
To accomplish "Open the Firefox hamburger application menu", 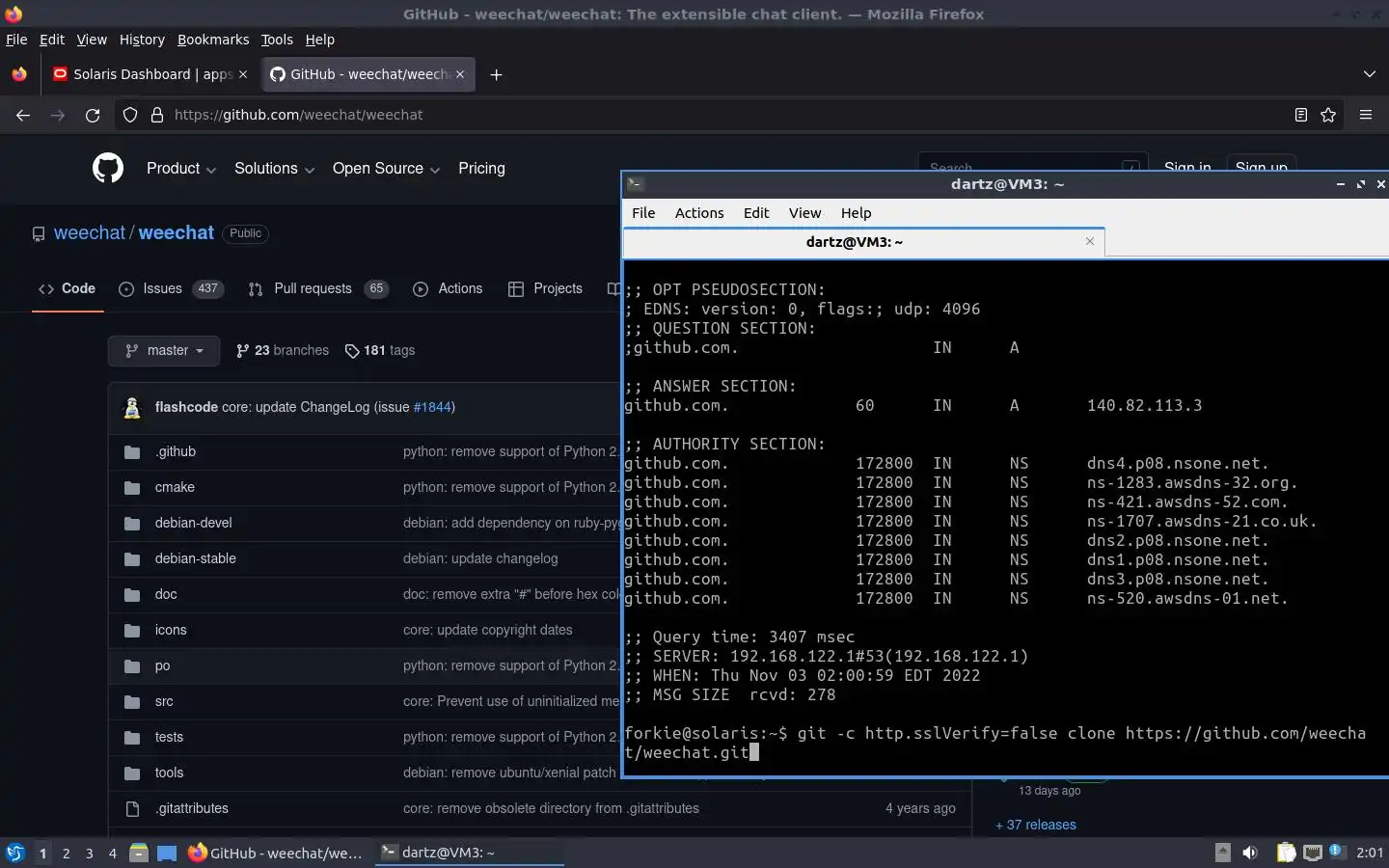I will 1365,115.
